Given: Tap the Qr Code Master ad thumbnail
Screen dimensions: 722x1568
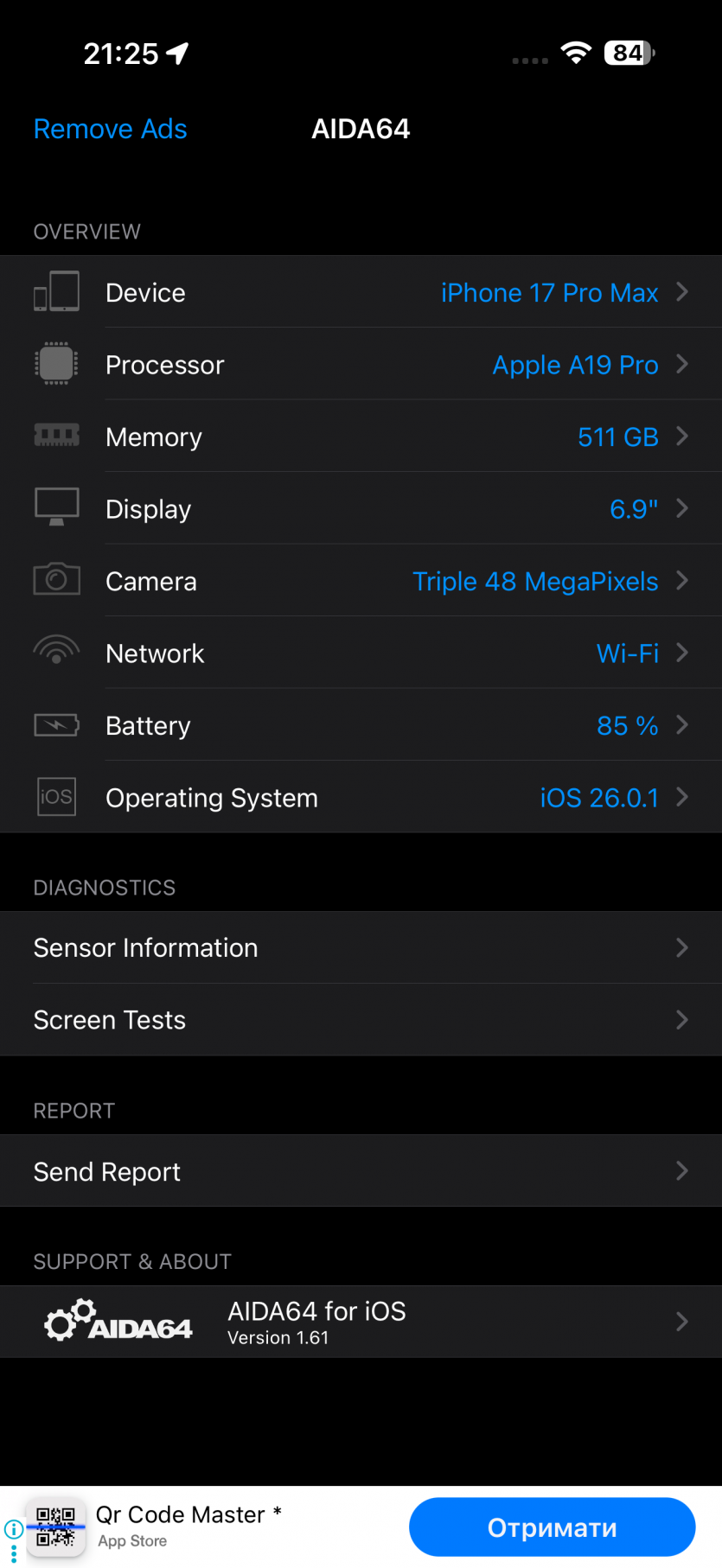Looking at the screenshot, I should pos(56,1527).
